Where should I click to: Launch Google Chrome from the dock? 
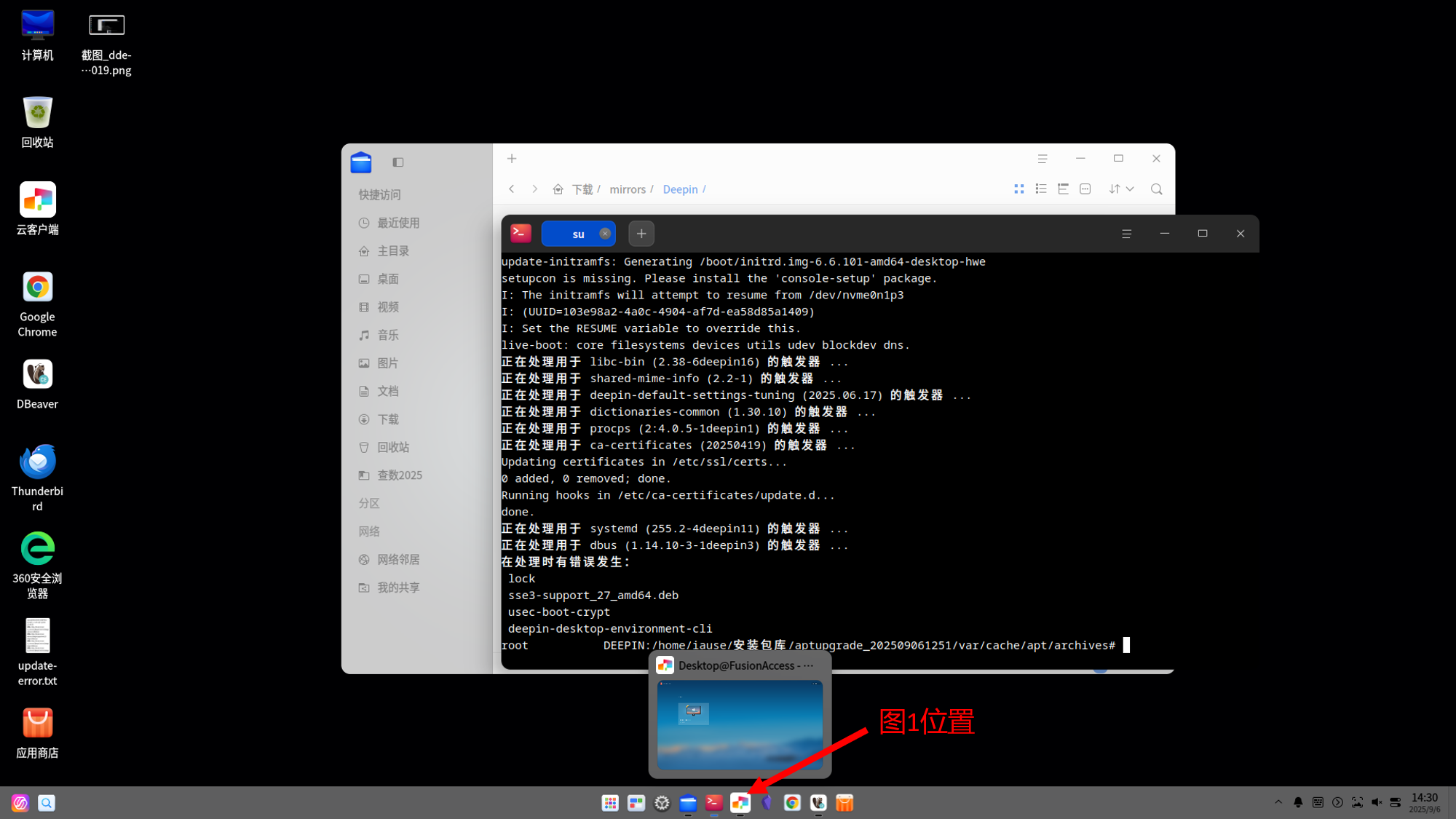click(x=792, y=803)
